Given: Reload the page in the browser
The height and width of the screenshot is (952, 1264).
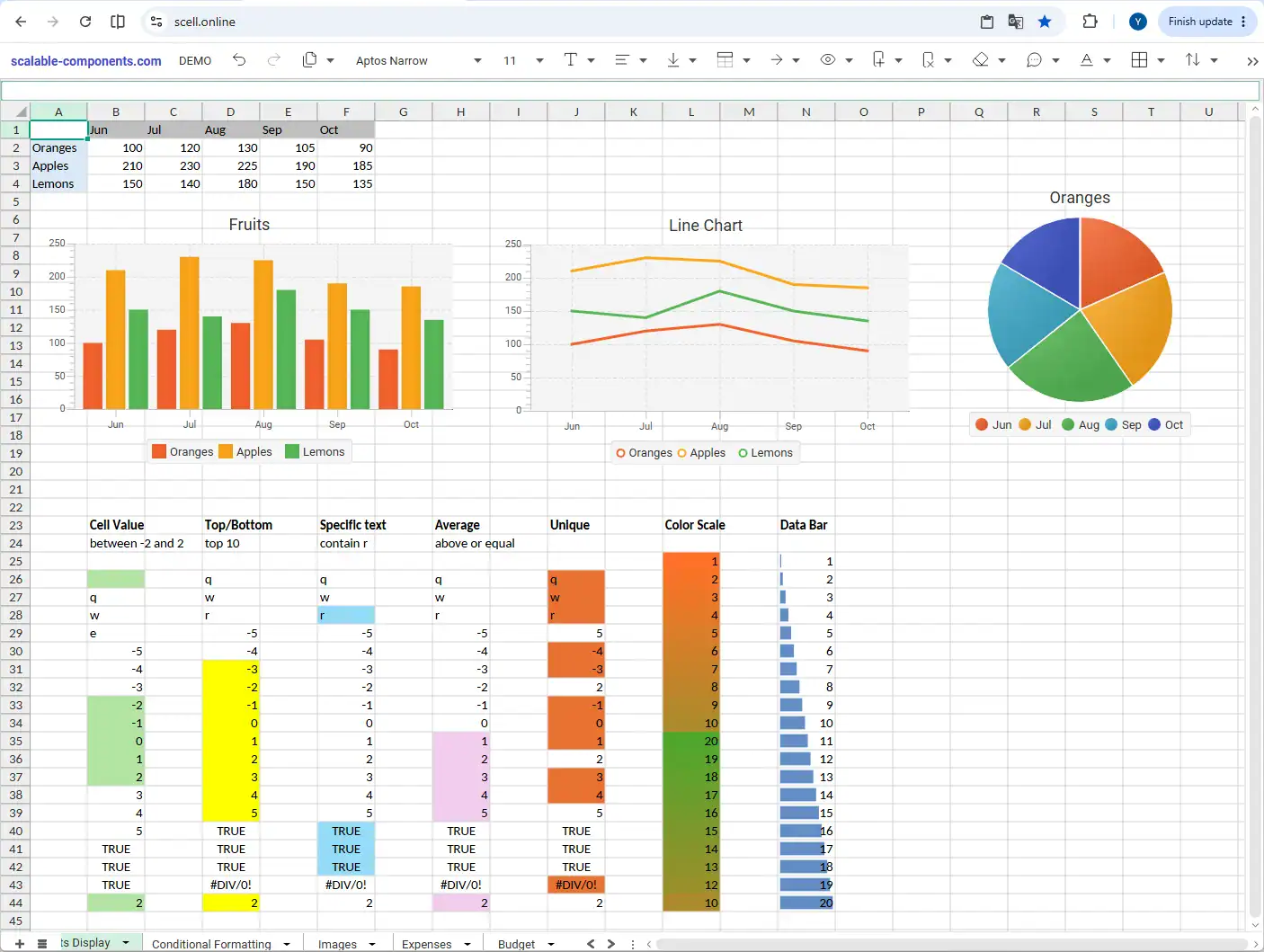Looking at the screenshot, I should coord(85,22).
